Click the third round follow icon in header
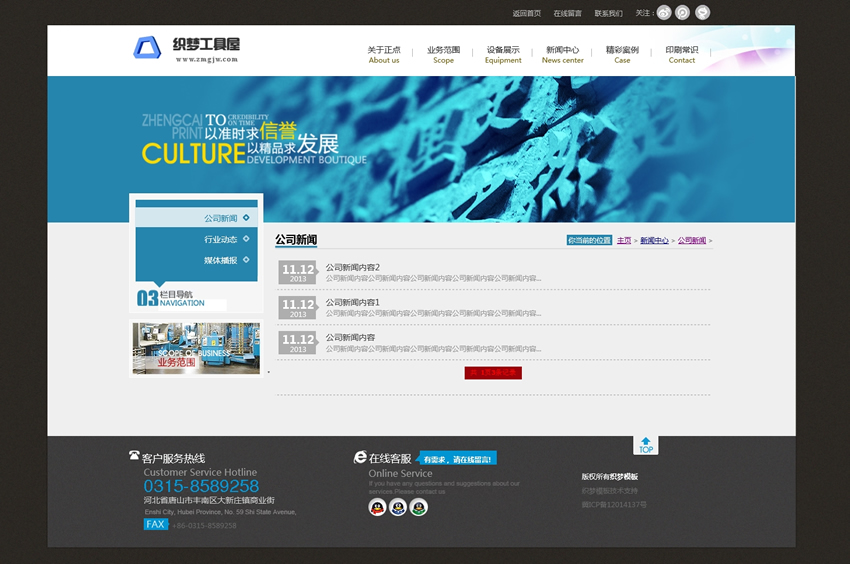The width and height of the screenshot is (850, 564). 703,12
